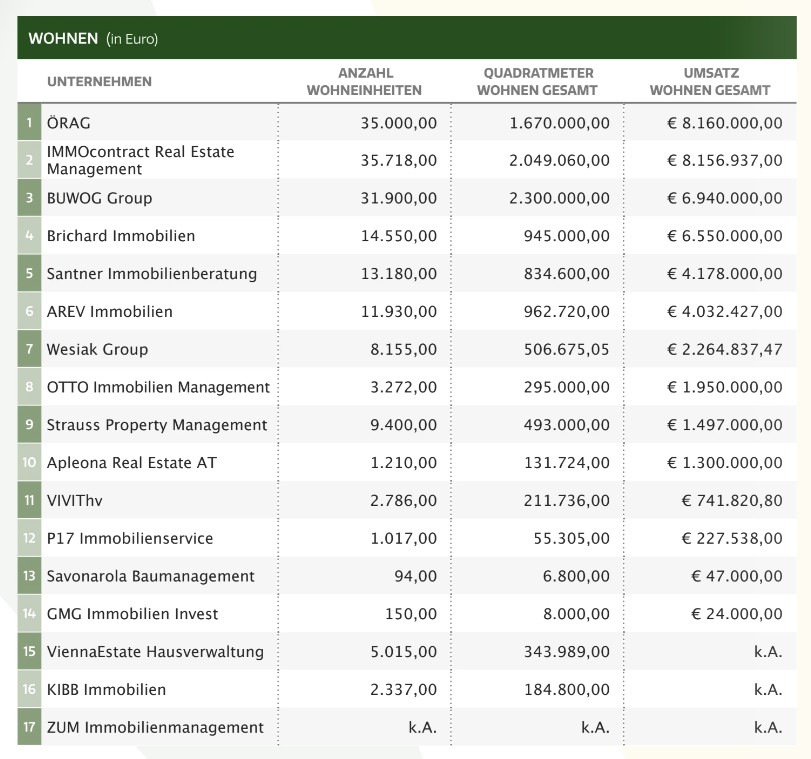This screenshot has height=759, width=811.
Task: Click rank badge 3 next to BUWOG Group
Action: click(x=30, y=198)
